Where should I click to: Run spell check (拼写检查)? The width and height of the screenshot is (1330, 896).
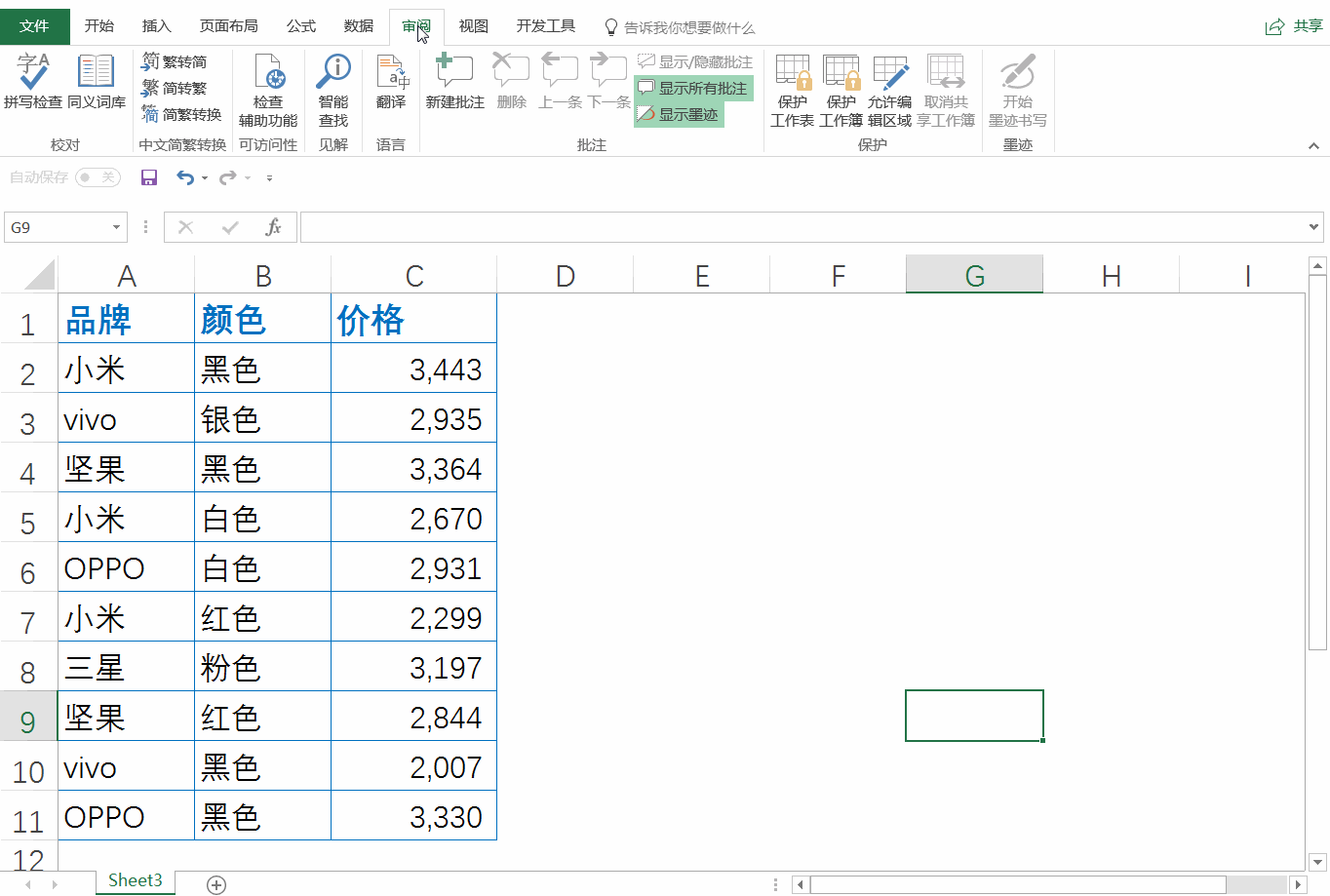coord(33,82)
